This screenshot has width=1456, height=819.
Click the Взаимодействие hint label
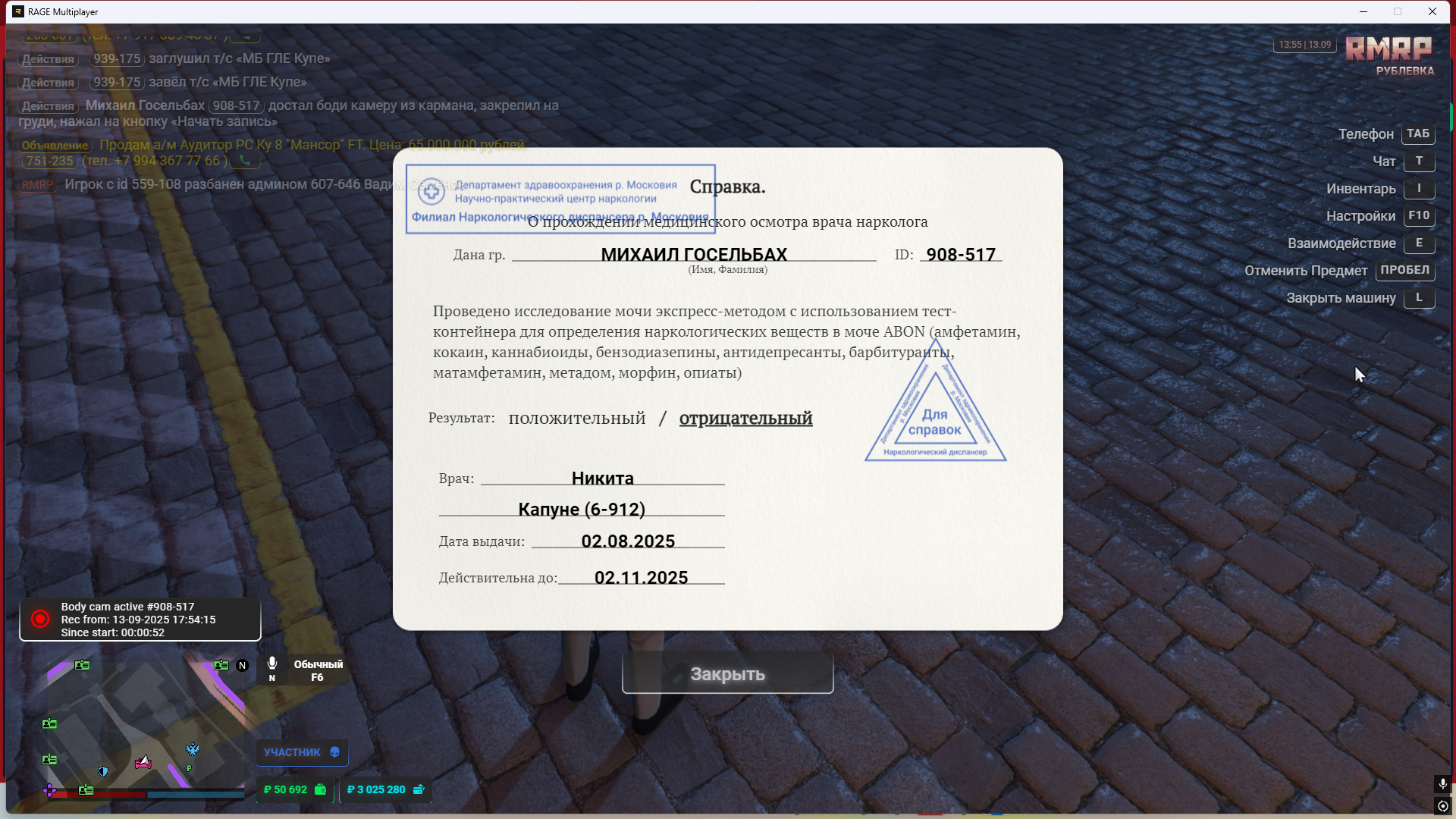point(1341,243)
